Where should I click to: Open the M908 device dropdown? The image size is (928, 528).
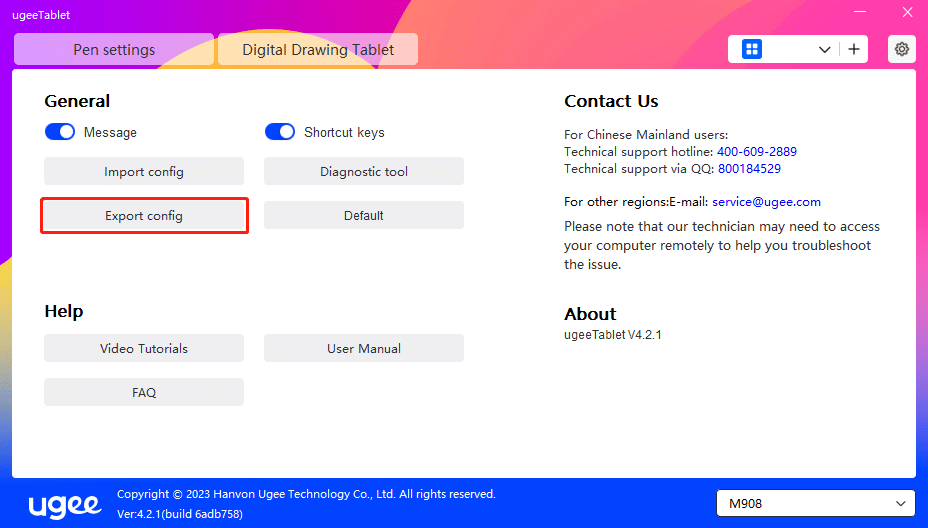pos(816,503)
